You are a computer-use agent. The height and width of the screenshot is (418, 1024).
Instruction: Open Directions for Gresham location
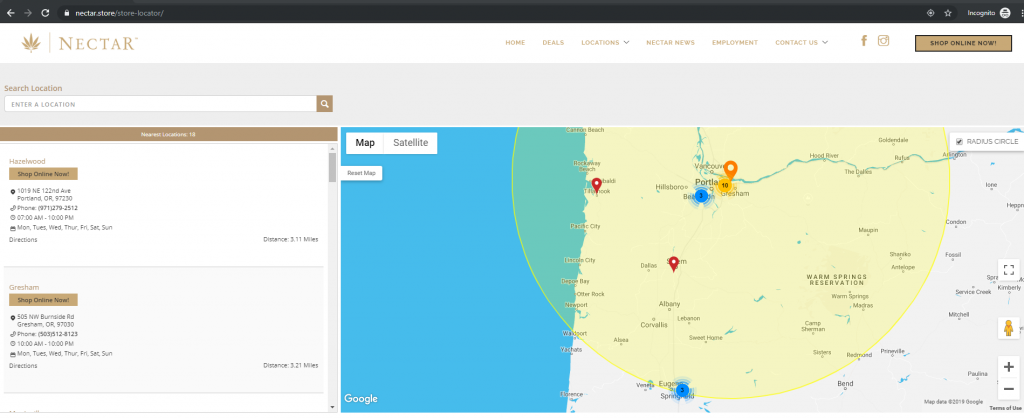point(23,366)
